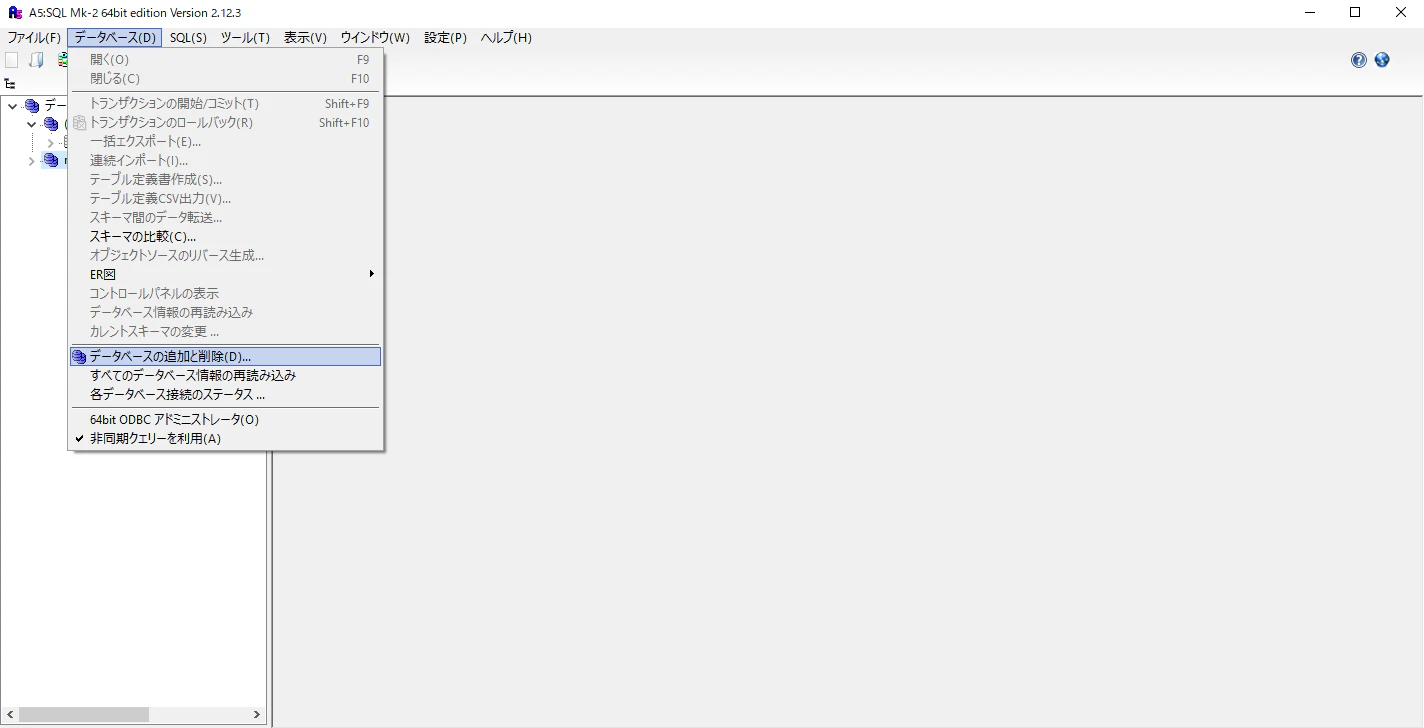Click the tree panel horizontal scrollbar thumb
The image size is (1424, 728).
point(84,715)
